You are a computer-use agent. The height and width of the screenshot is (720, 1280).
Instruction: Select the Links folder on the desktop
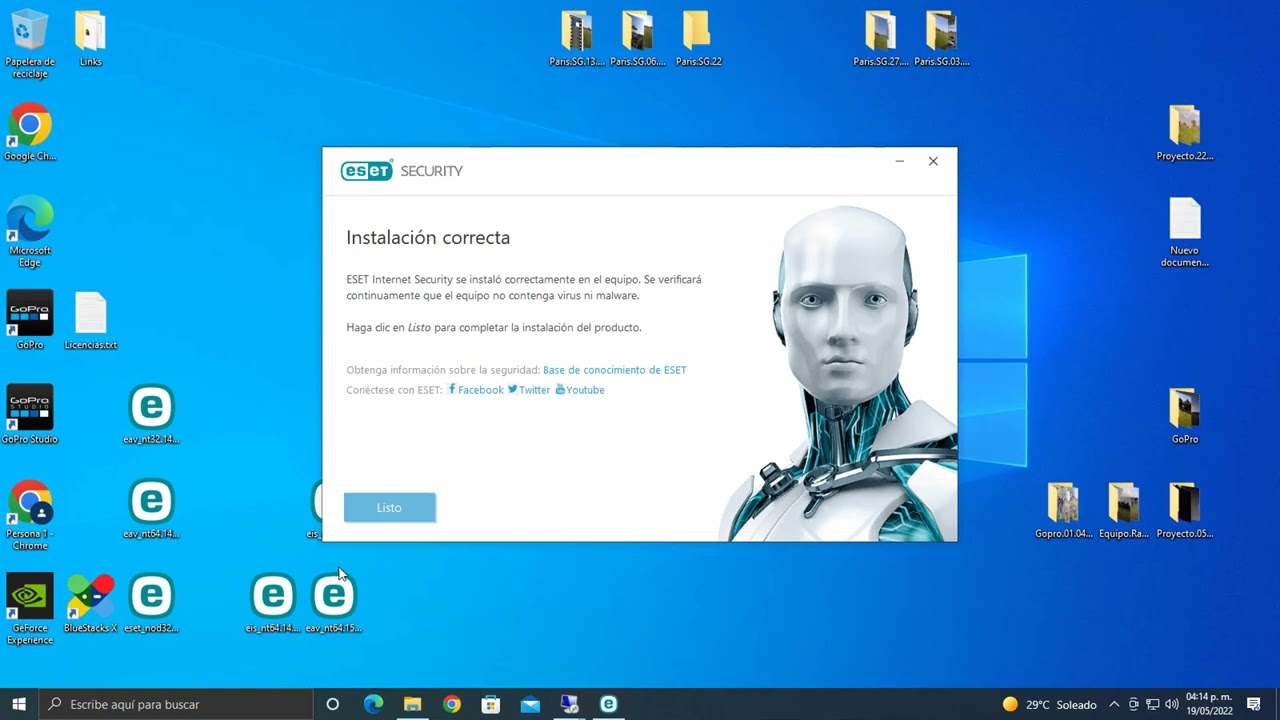(x=90, y=40)
